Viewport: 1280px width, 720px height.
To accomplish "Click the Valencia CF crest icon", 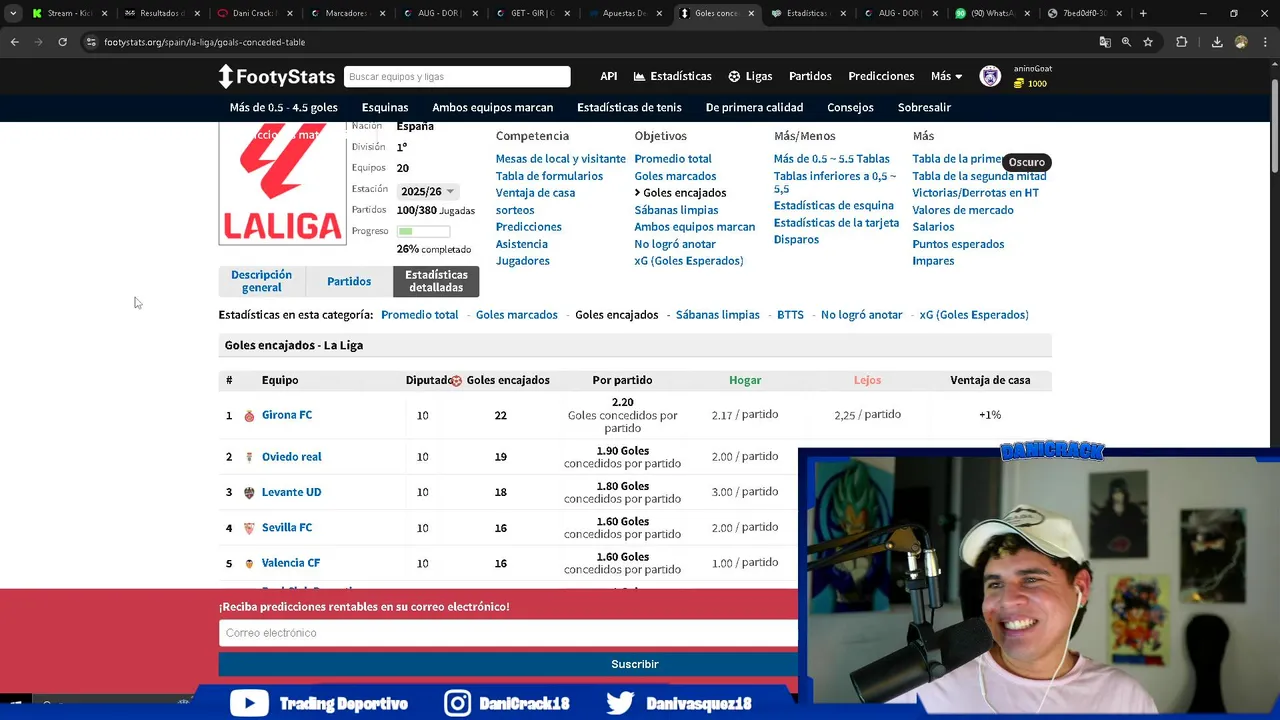I will point(249,564).
